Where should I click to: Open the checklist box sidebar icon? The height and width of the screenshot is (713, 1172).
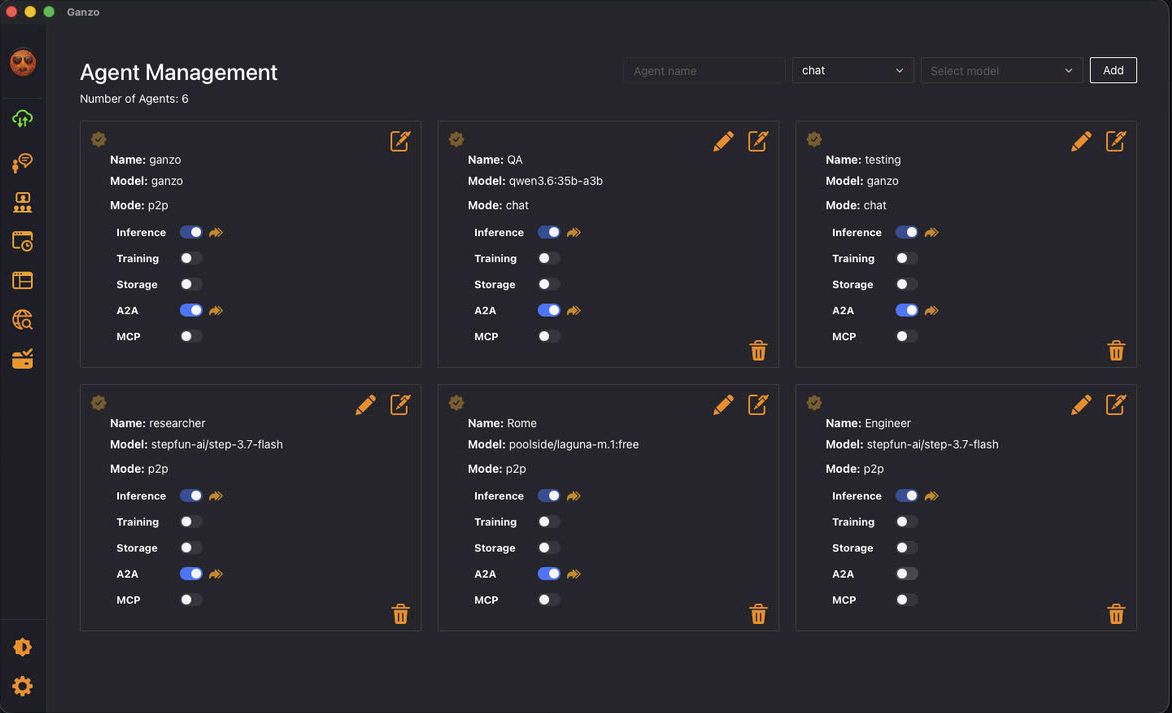coord(22,359)
